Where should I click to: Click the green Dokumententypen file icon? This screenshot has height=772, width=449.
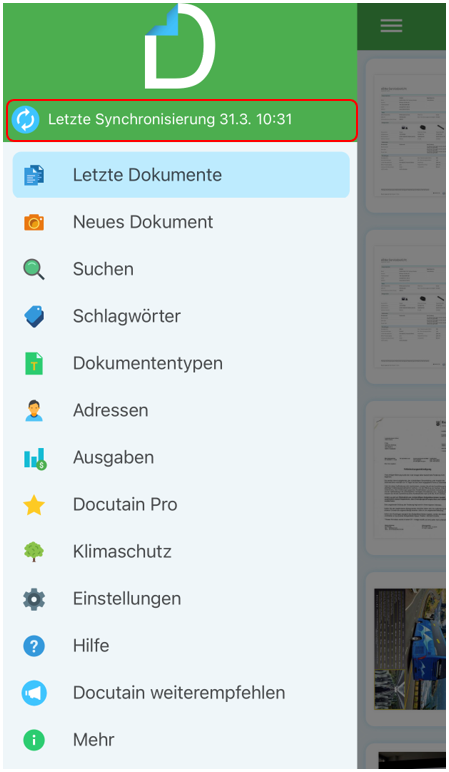tap(34, 363)
